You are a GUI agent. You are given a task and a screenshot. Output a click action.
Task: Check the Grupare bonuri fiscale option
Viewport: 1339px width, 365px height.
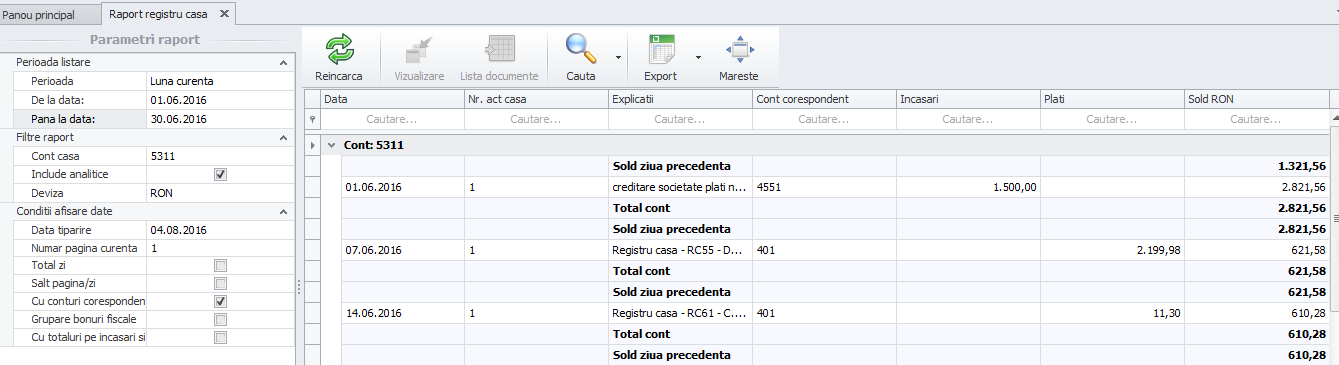click(x=221, y=319)
